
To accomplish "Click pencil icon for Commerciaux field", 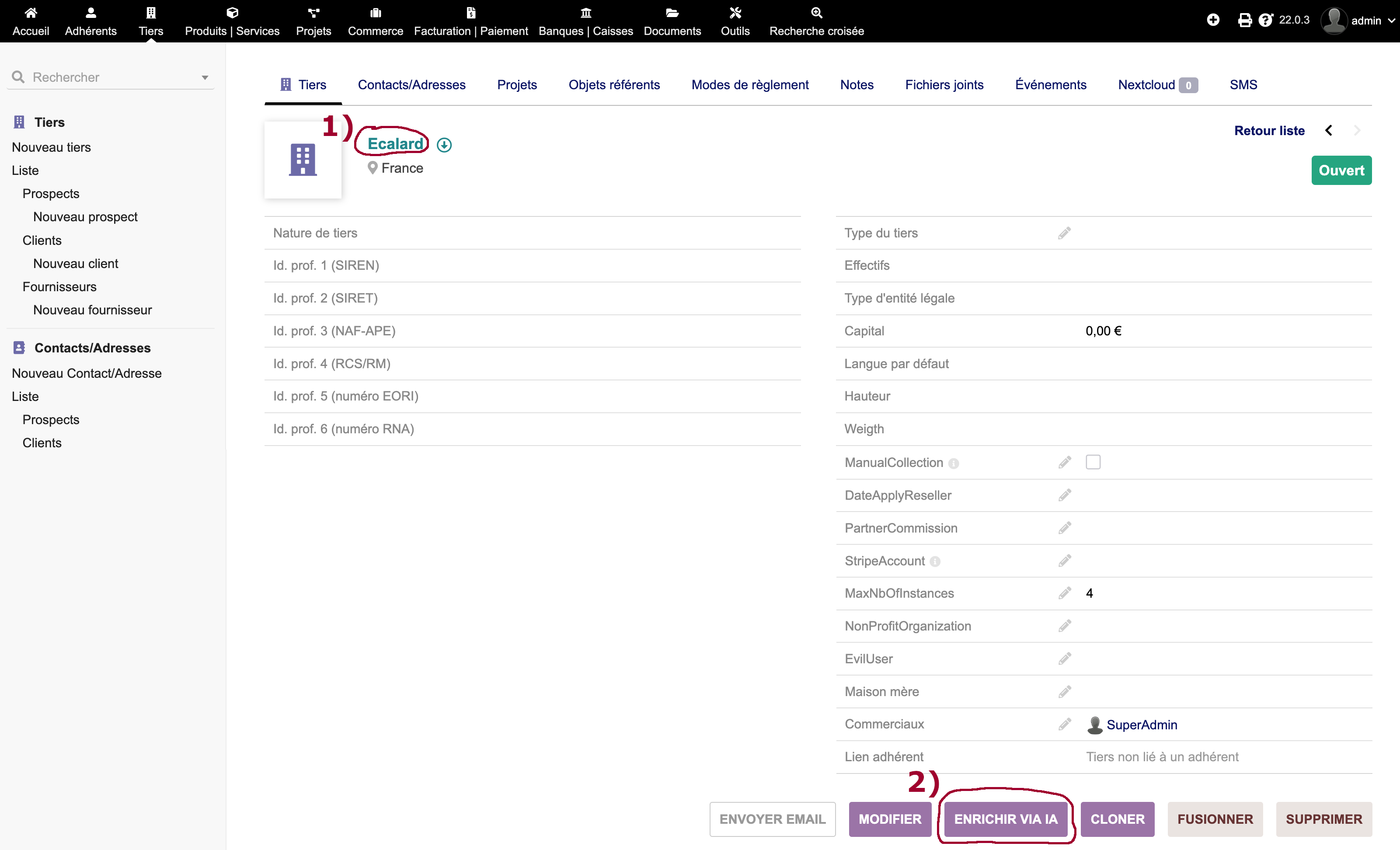I will coord(1064,724).
